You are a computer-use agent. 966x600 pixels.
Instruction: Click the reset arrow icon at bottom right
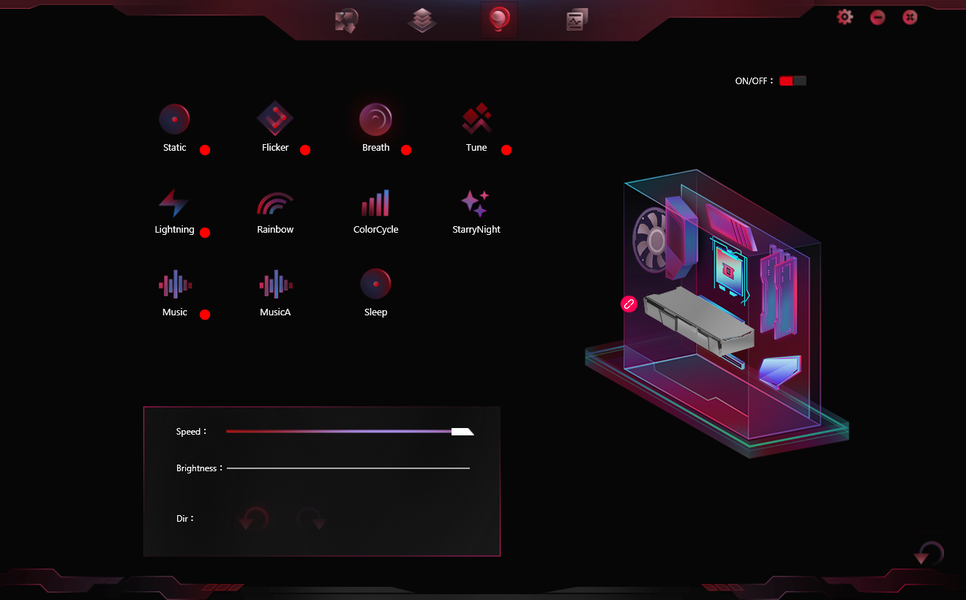tap(929, 553)
